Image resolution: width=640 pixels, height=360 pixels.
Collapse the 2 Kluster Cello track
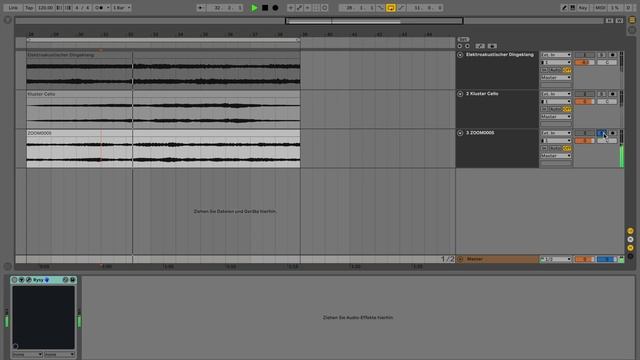460,94
